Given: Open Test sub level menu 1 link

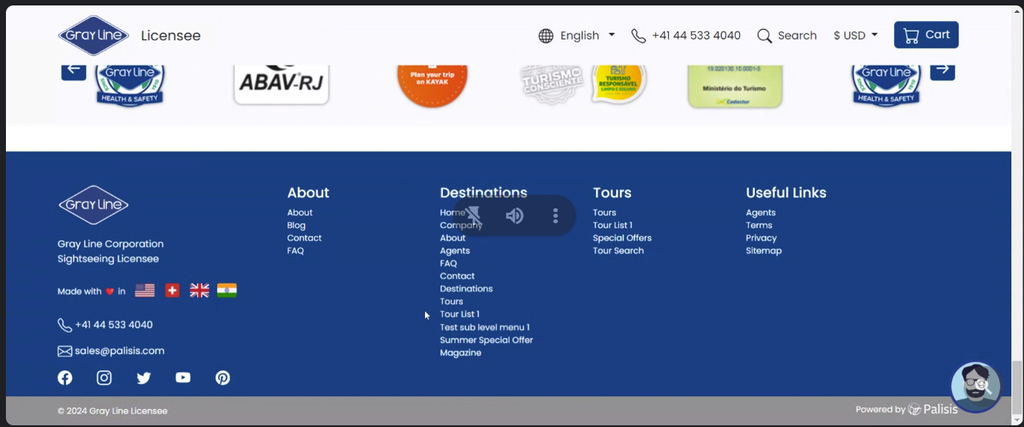Looking at the screenshot, I should pyautogui.click(x=485, y=327).
